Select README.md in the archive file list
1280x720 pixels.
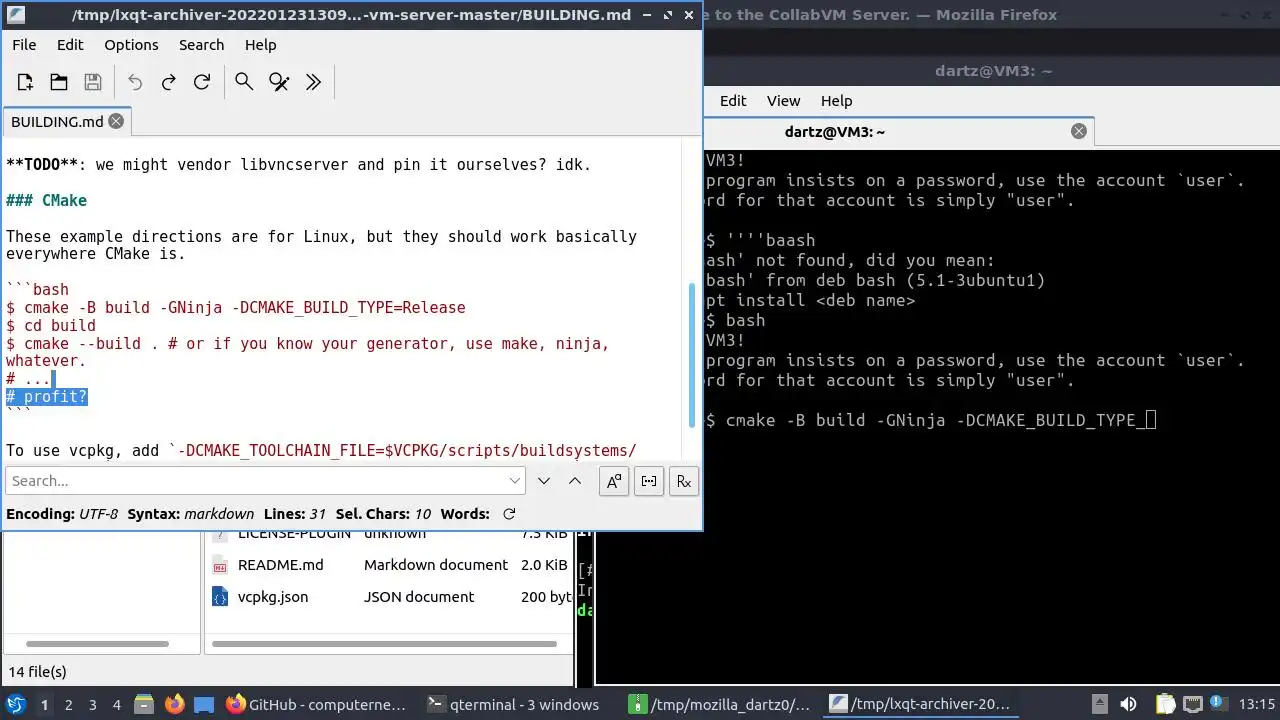pos(281,565)
